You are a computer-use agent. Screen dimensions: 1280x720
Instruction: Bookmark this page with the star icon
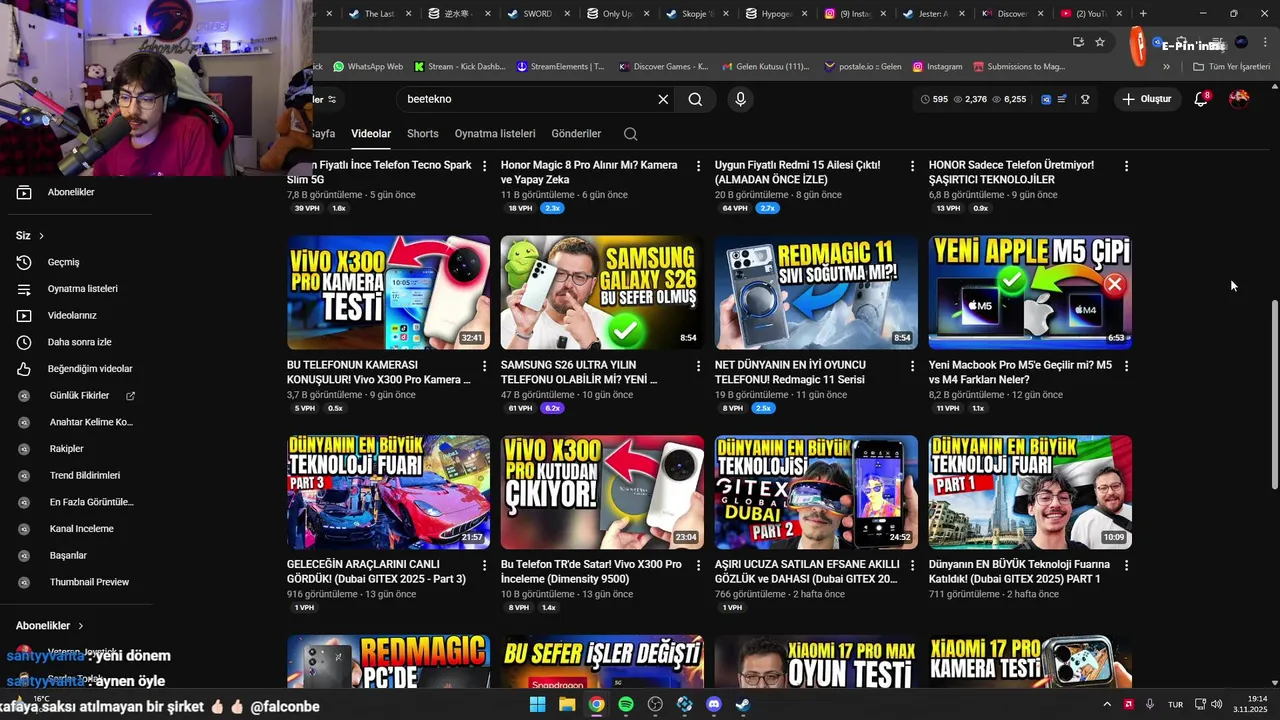1100,42
